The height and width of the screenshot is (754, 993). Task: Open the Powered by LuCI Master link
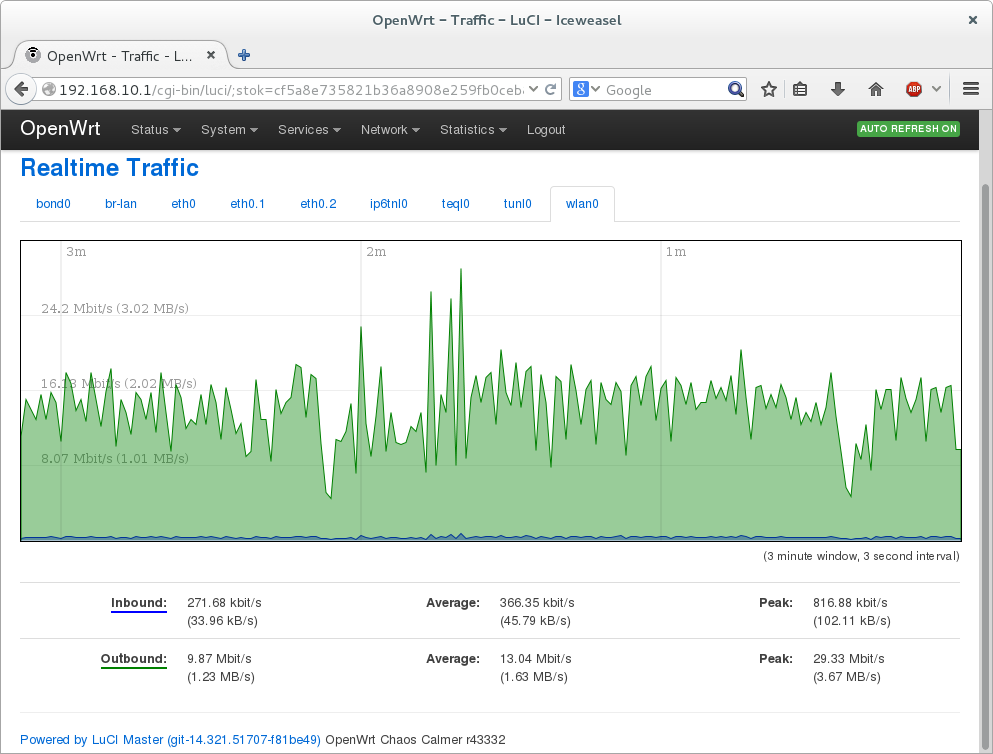coord(170,739)
